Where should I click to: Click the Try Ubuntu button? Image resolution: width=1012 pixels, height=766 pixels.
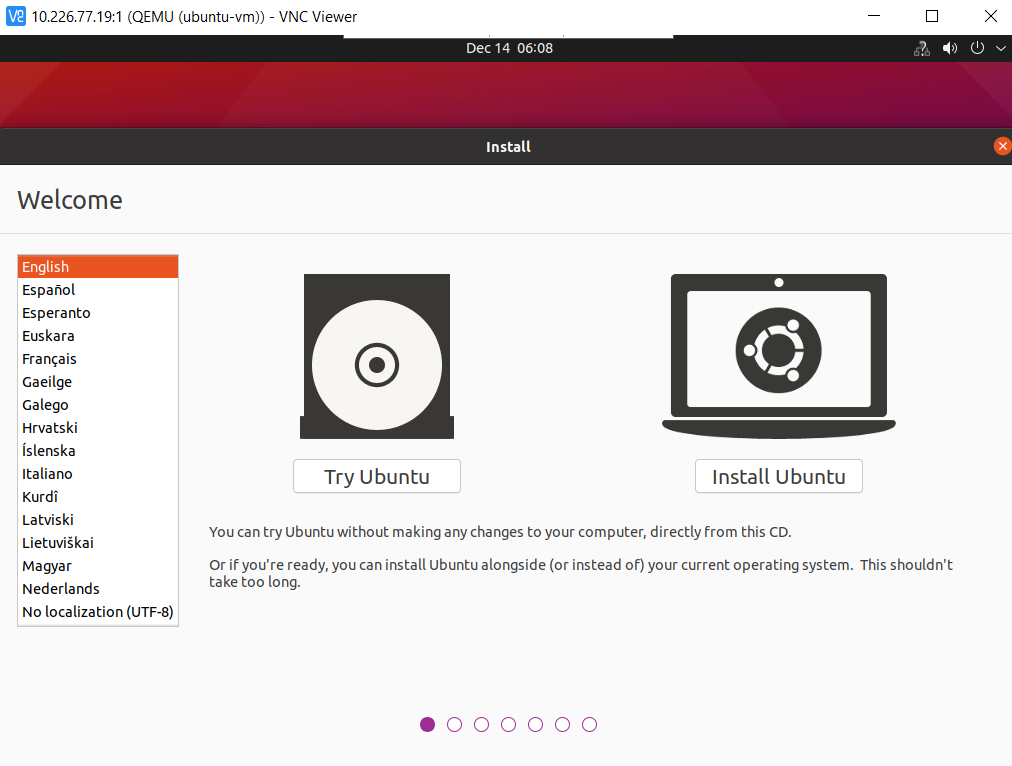[376, 476]
